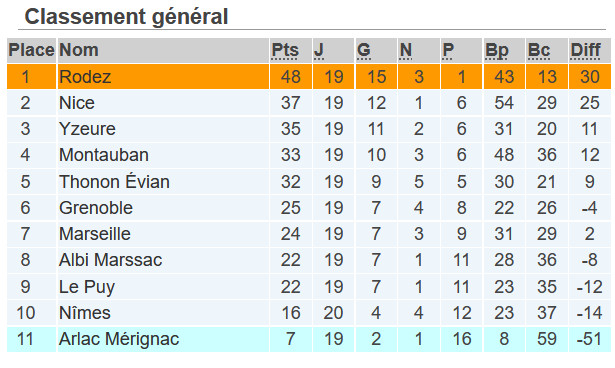Click Montauban in the standings
Image resolution: width=615 pixels, height=368 pixels.
(x=104, y=155)
